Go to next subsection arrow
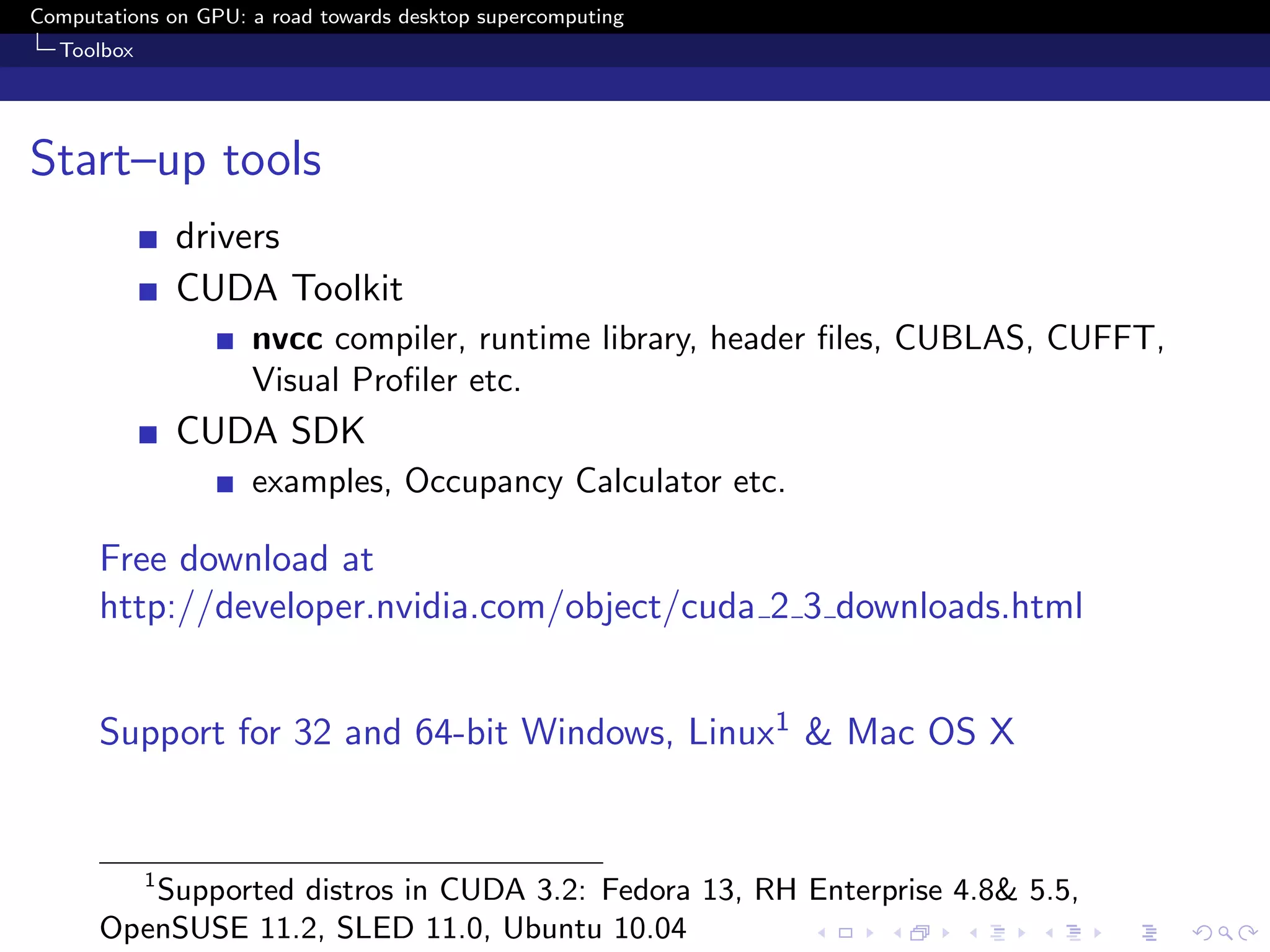1270x952 pixels. (x=1021, y=933)
